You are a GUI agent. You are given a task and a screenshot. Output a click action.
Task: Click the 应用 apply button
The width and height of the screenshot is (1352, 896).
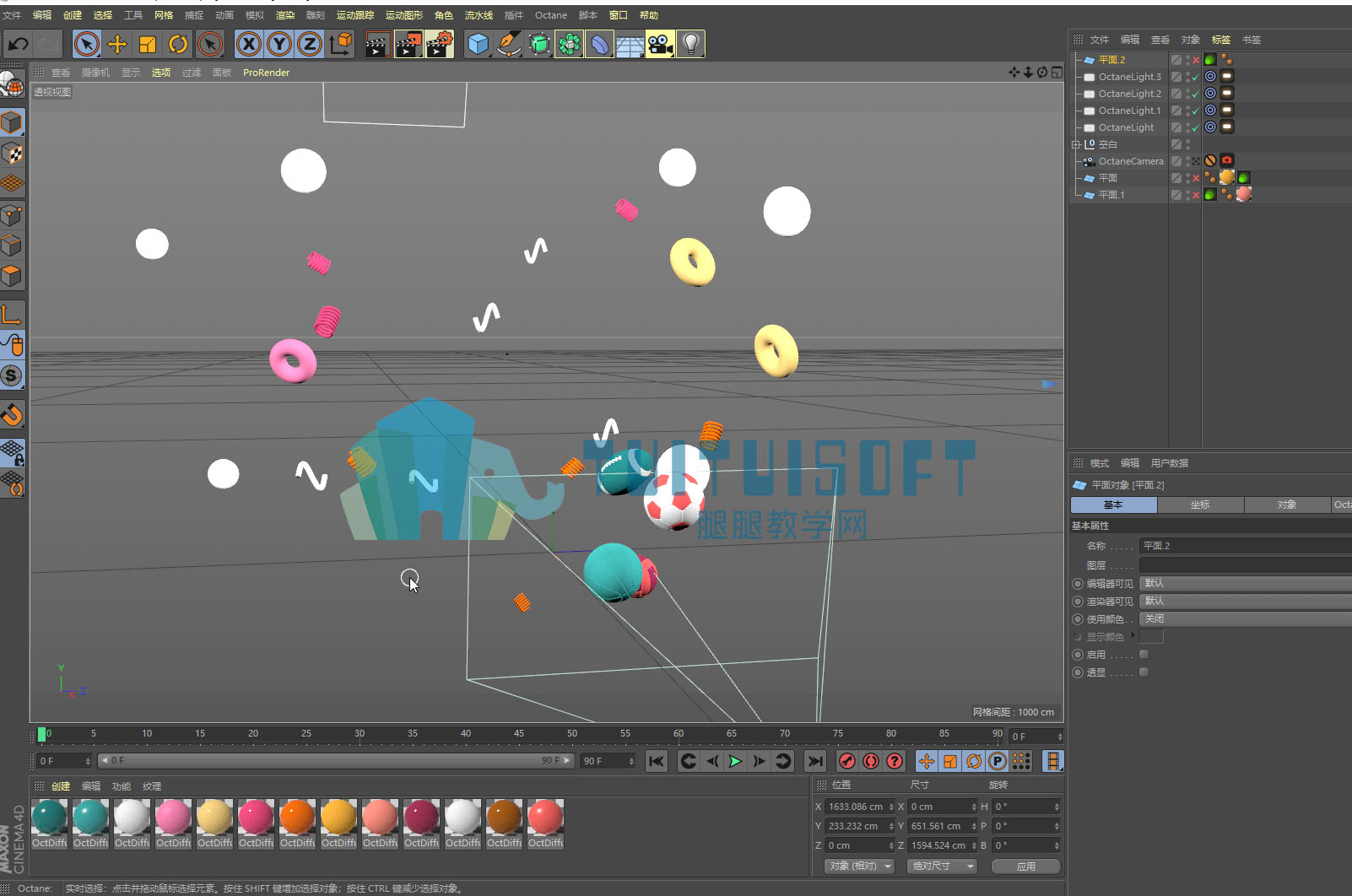(x=1025, y=866)
